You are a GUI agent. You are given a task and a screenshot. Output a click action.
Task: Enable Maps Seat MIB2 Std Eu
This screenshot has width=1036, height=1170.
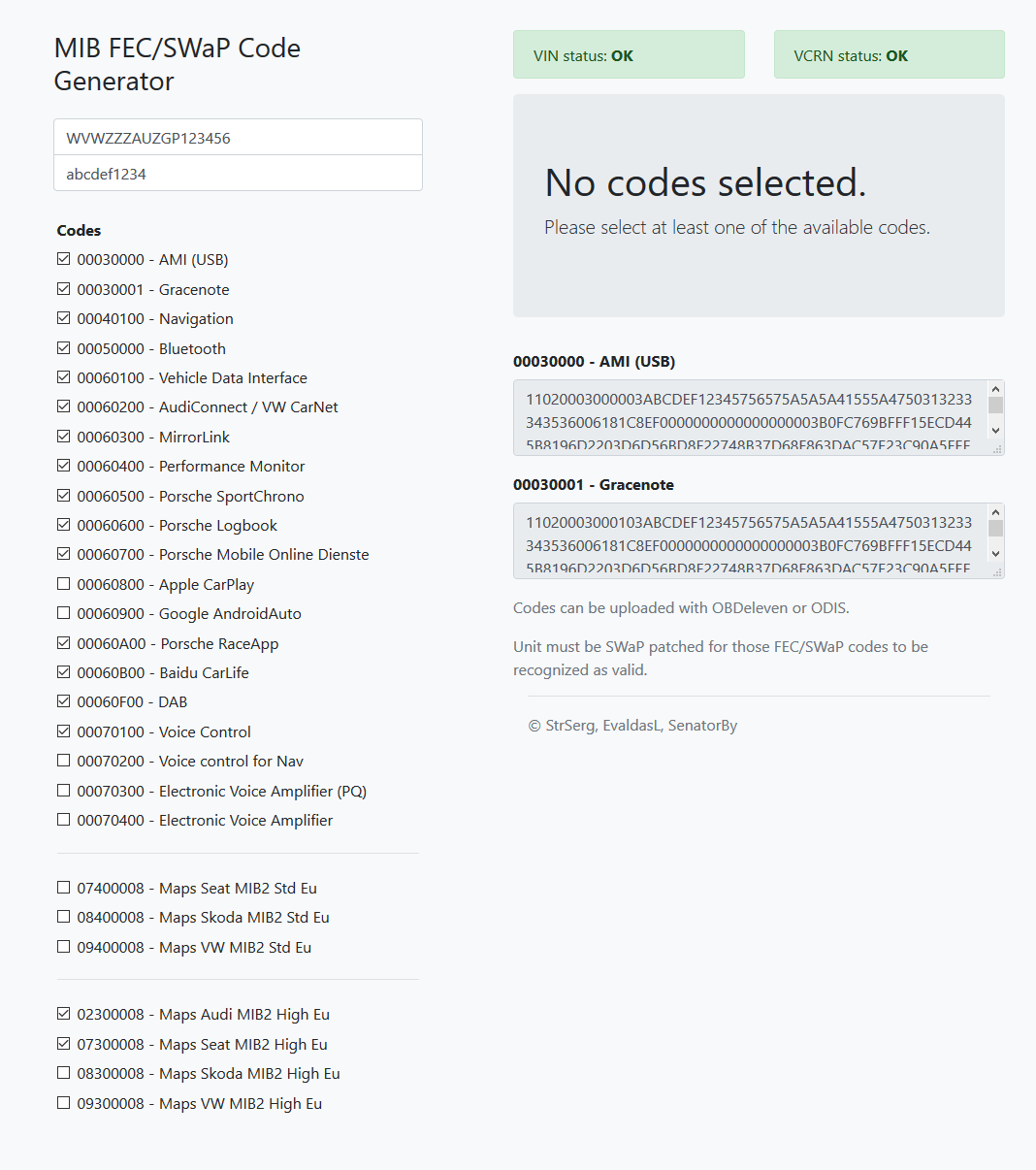pos(63,887)
